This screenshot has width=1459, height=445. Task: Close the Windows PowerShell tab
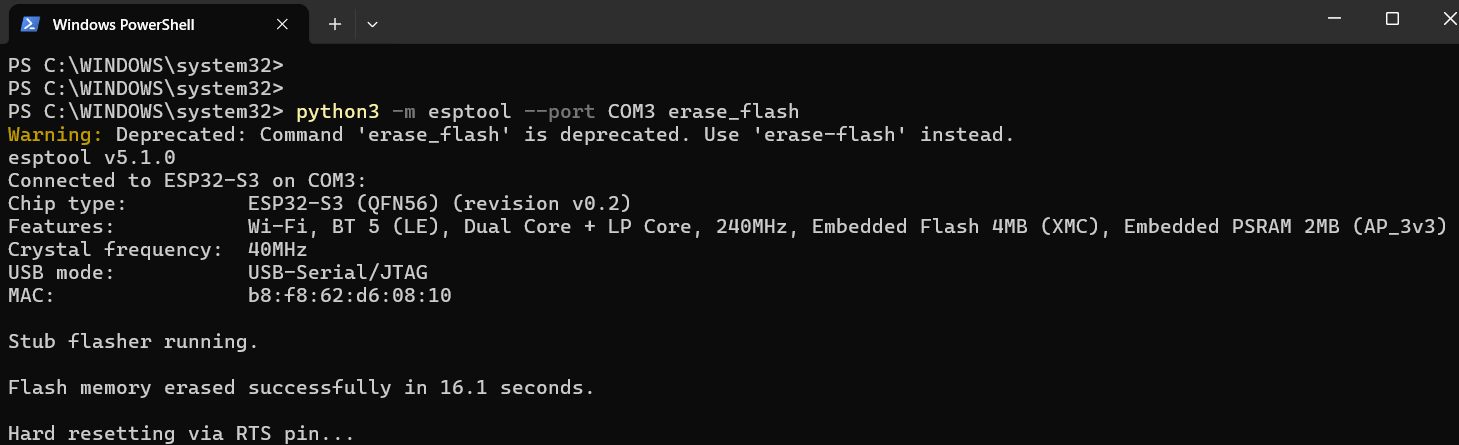(283, 24)
